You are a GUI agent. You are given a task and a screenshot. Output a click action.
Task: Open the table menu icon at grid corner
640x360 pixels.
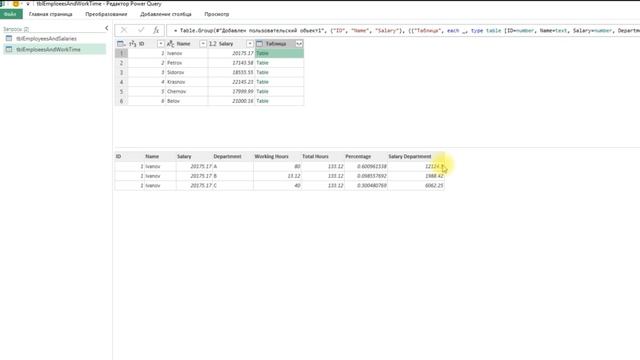(x=121, y=44)
